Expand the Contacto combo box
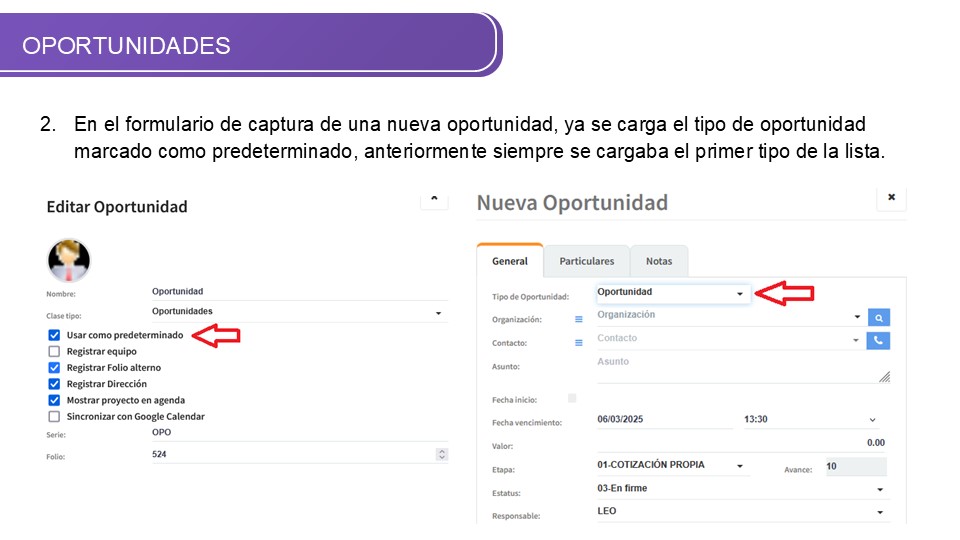This screenshot has width=960, height=540. [x=730, y=339]
